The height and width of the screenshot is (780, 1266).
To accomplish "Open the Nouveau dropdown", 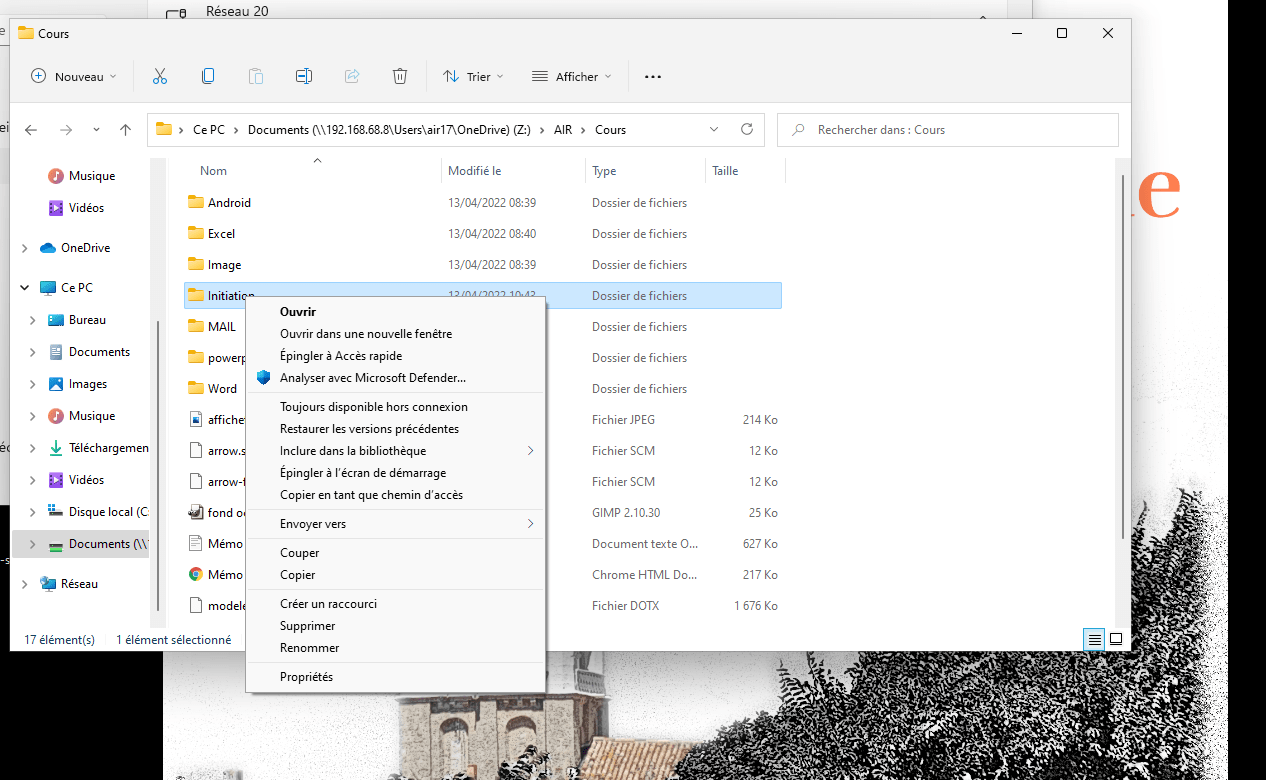I will [75, 76].
